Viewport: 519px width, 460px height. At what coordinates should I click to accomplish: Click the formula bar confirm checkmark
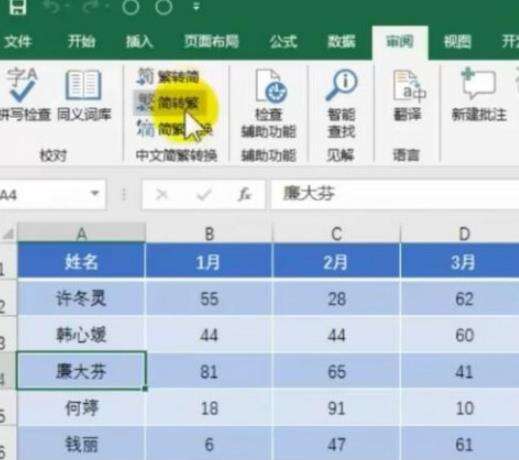click(204, 194)
